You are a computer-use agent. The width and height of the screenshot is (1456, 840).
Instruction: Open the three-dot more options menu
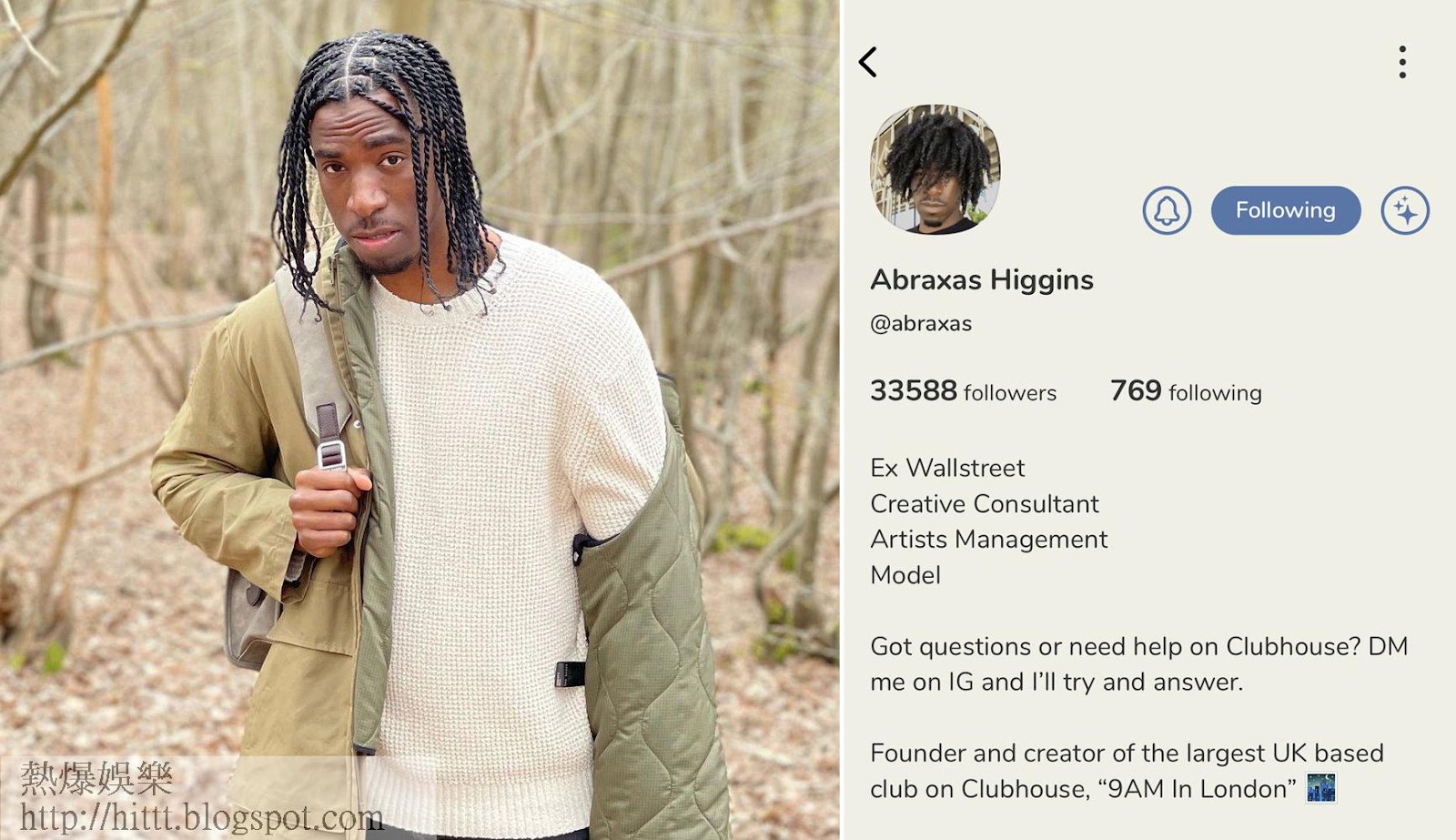[1402, 62]
